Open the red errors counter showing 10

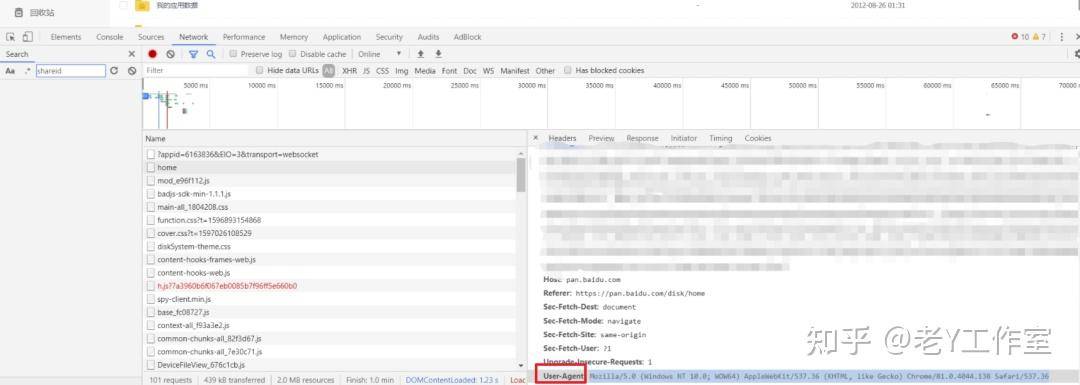pyautogui.click(x=1020, y=37)
